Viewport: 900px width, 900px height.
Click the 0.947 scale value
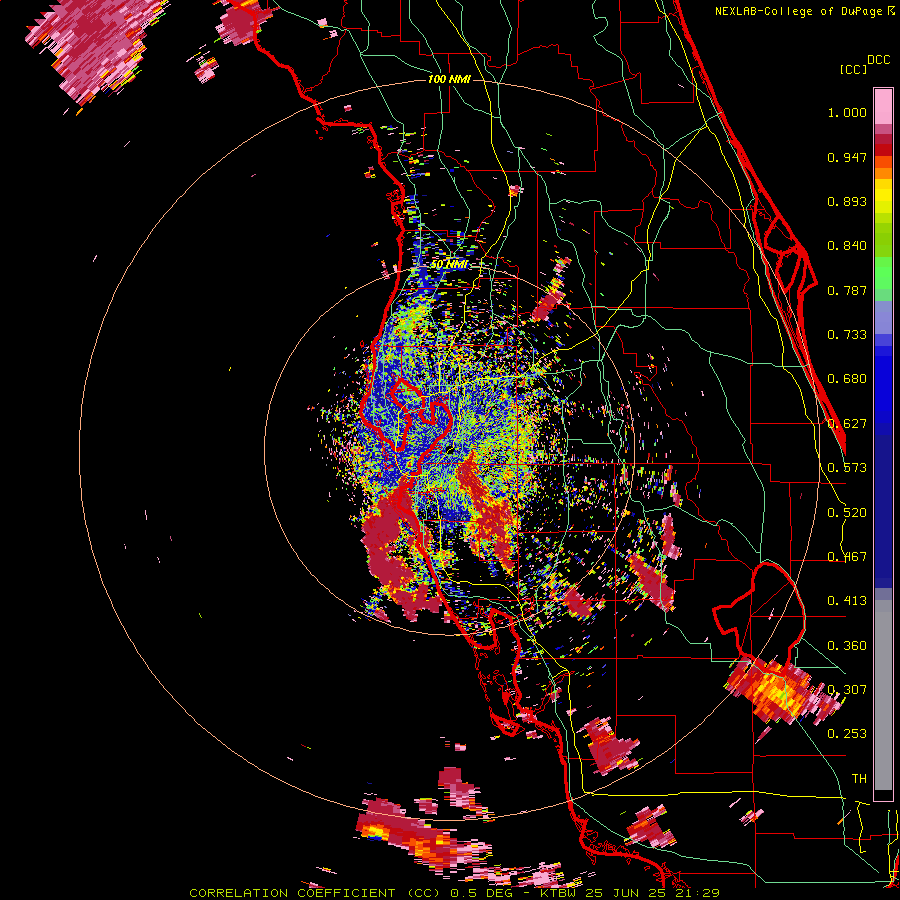point(847,157)
